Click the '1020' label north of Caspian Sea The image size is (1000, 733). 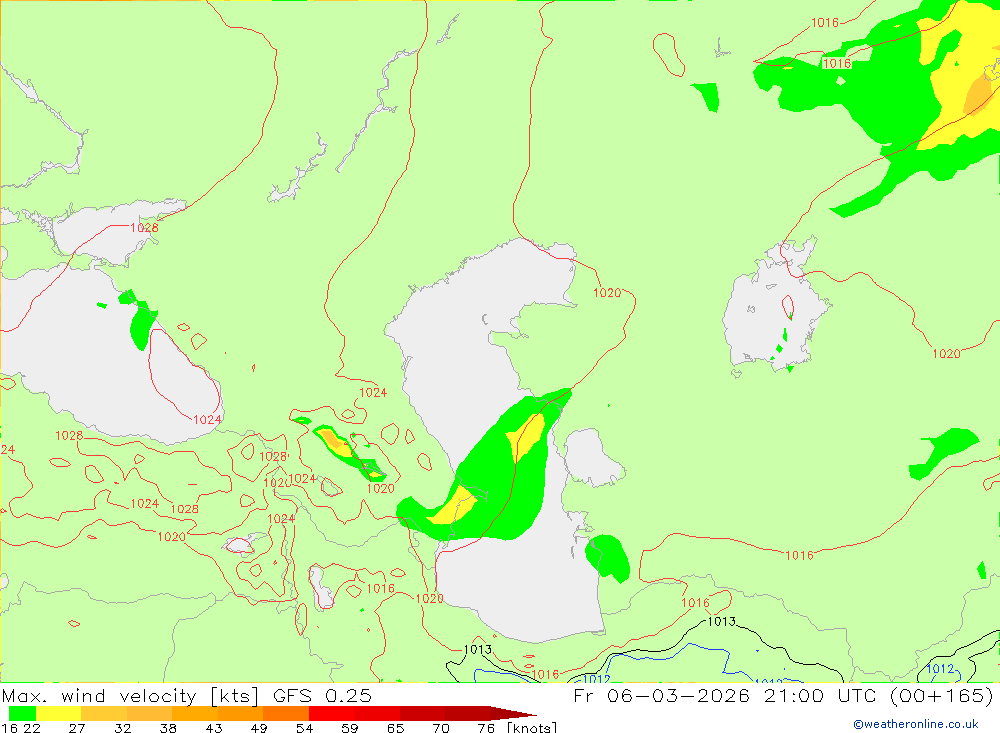click(x=607, y=293)
